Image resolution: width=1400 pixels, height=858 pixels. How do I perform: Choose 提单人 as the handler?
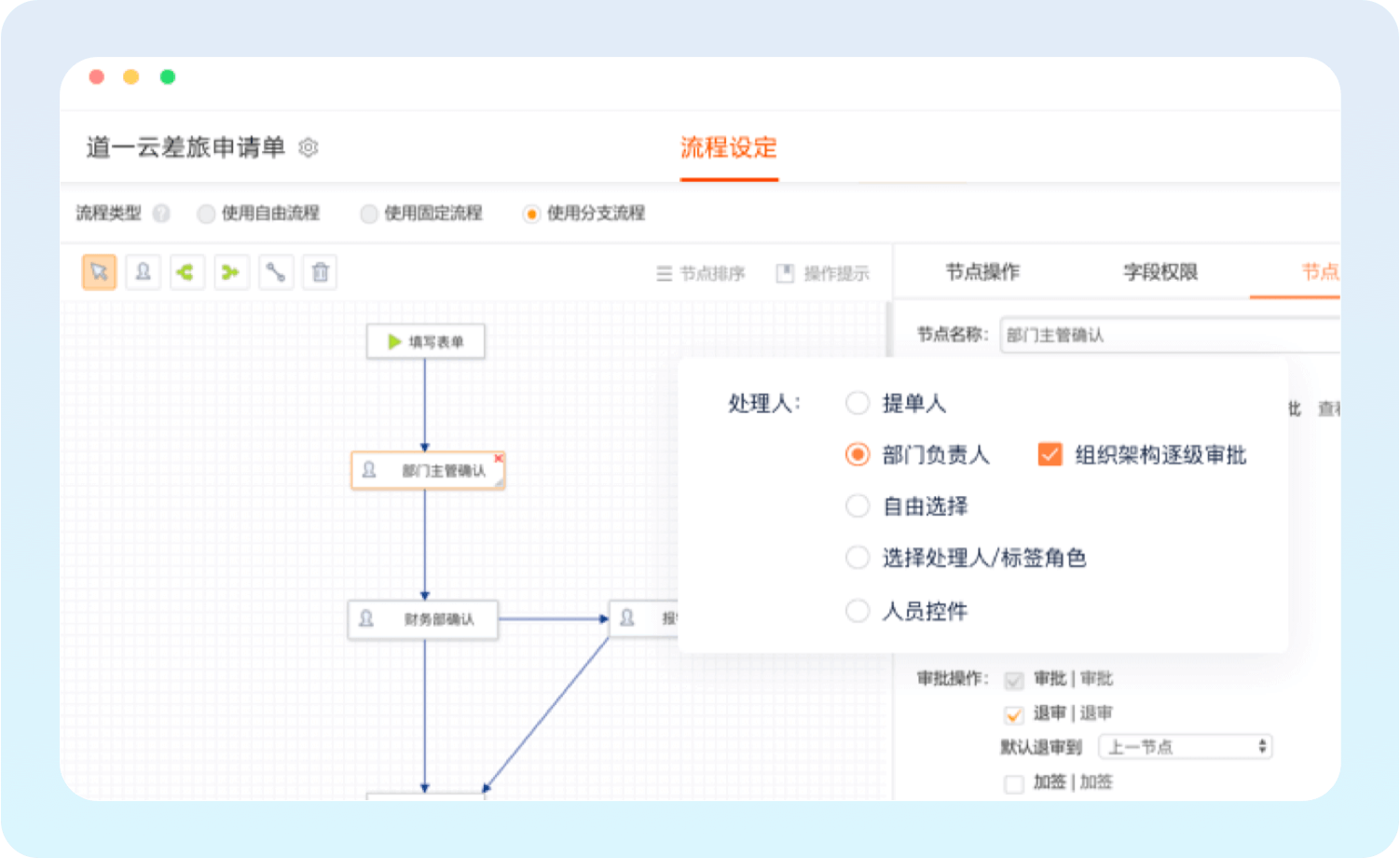858,403
